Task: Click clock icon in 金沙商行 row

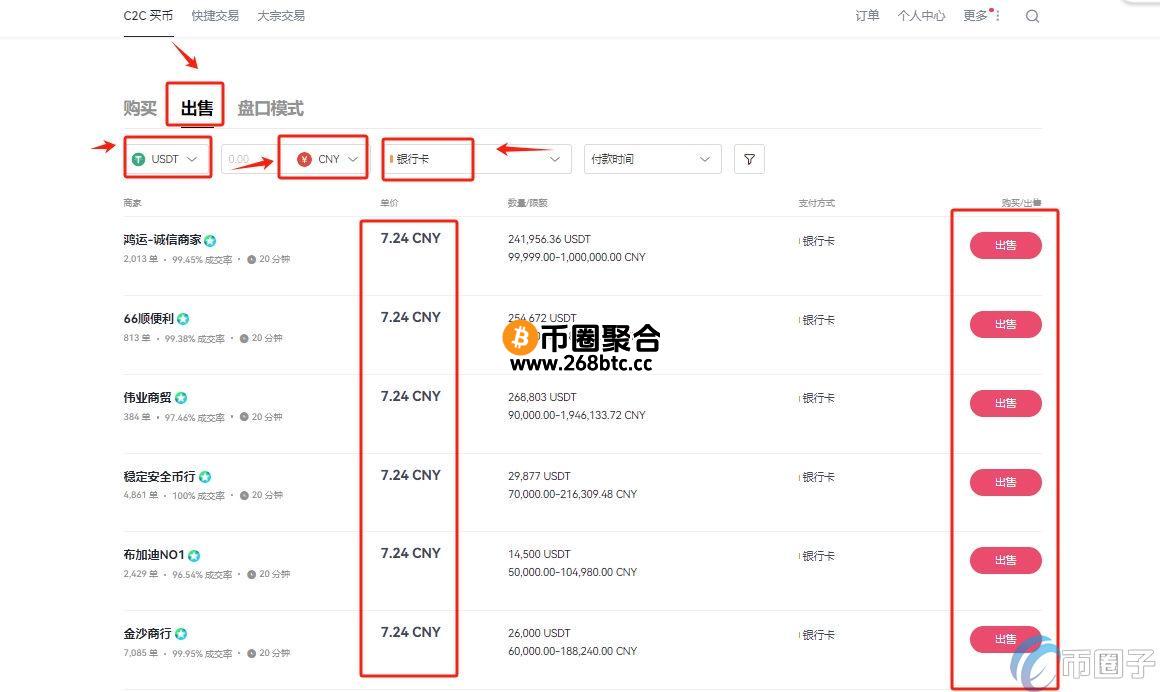Action: (x=252, y=654)
